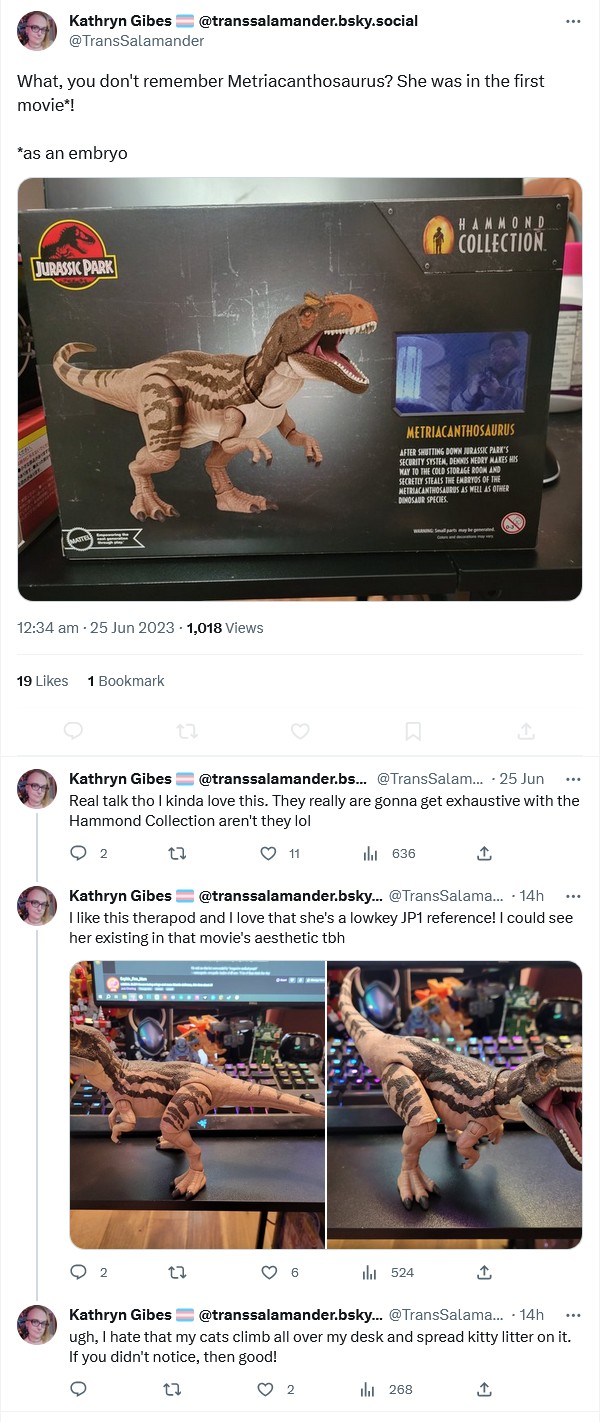Click the share icon under the main tweet
The width and height of the screenshot is (616, 1422).
point(526,732)
